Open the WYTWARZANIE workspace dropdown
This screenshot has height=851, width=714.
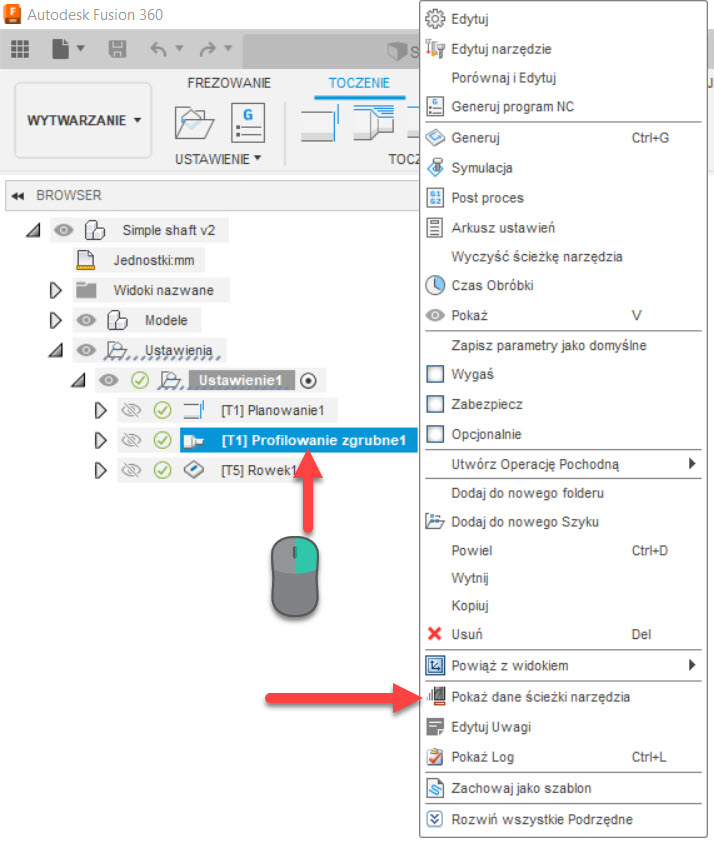(x=83, y=120)
